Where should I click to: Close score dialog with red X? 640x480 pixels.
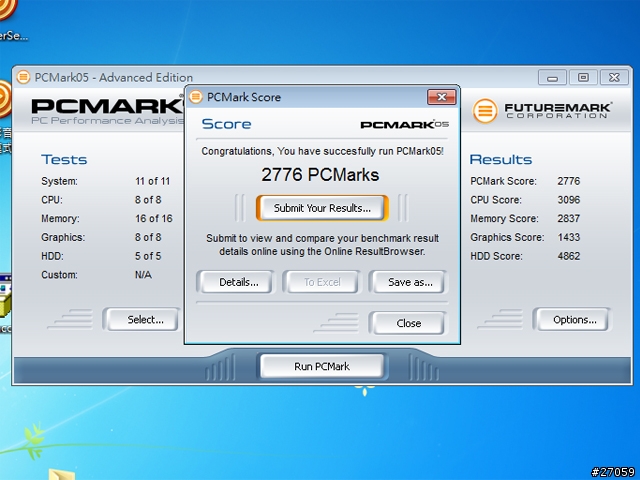point(442,97)
